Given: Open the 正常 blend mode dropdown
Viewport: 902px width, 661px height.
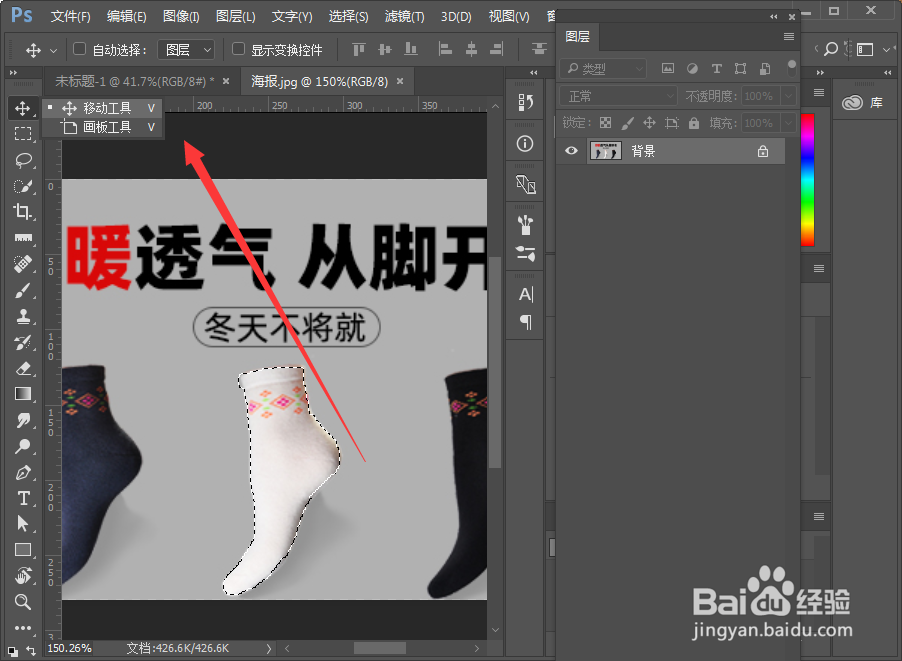Looking at the screenshot, I should coord(616,95).
